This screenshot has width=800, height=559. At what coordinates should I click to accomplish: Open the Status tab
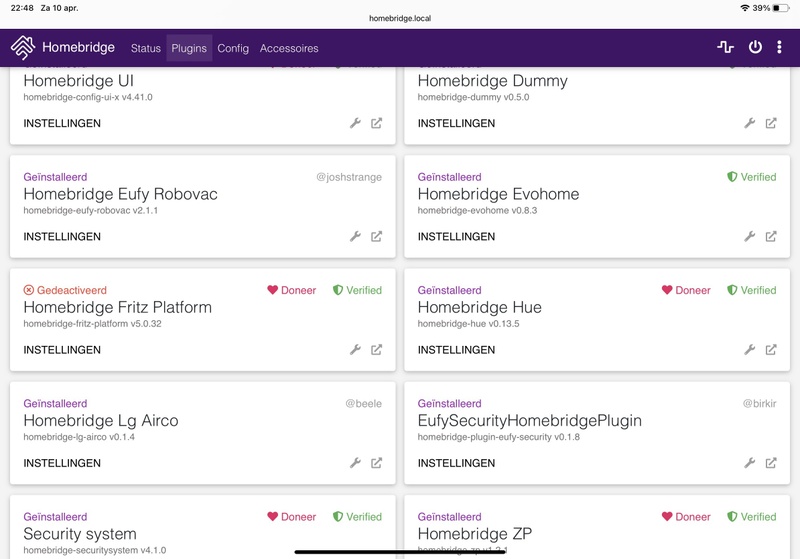tap(145, 48)
